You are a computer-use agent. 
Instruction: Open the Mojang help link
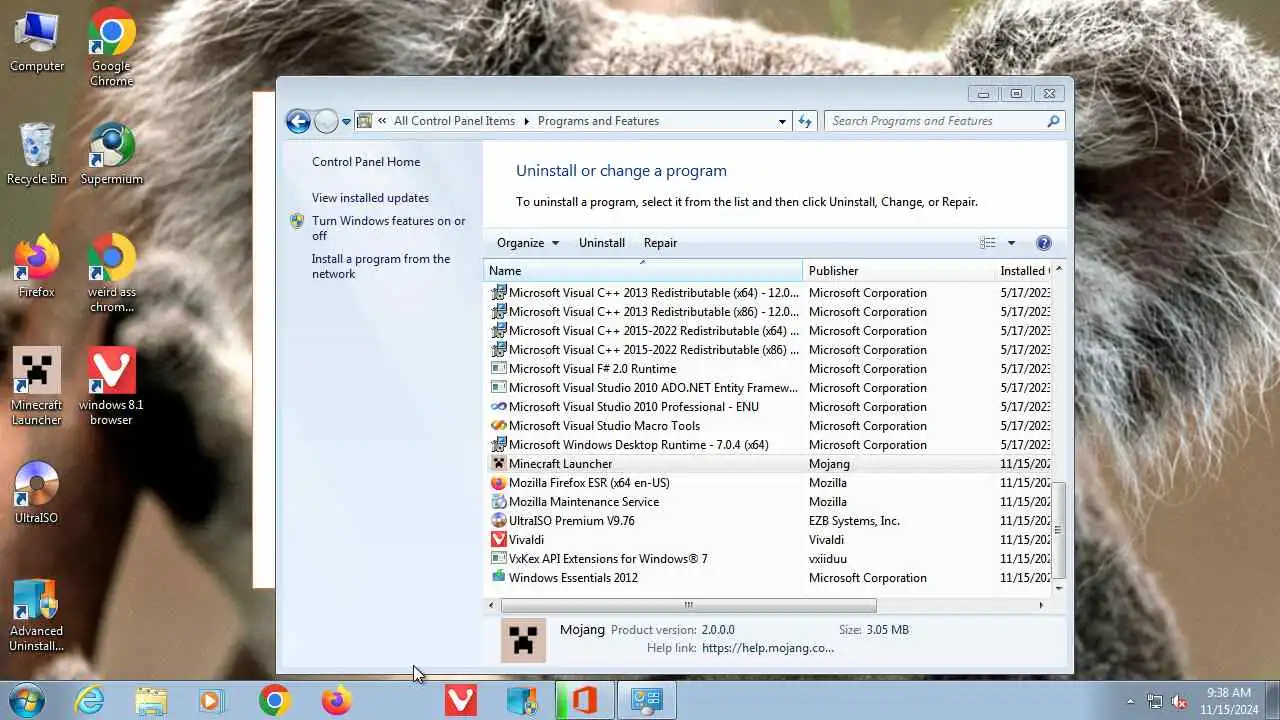click(x=768, y=648)
